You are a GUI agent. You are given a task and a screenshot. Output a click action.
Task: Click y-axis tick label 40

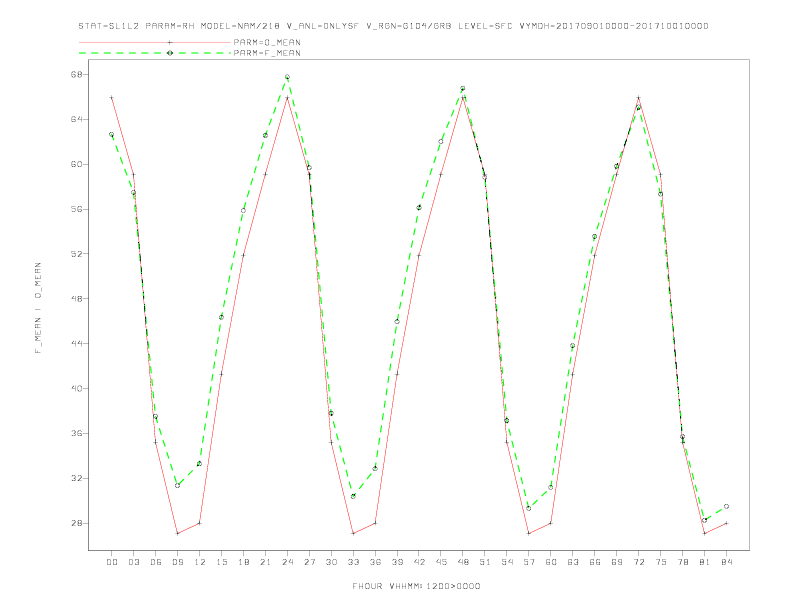76,389
